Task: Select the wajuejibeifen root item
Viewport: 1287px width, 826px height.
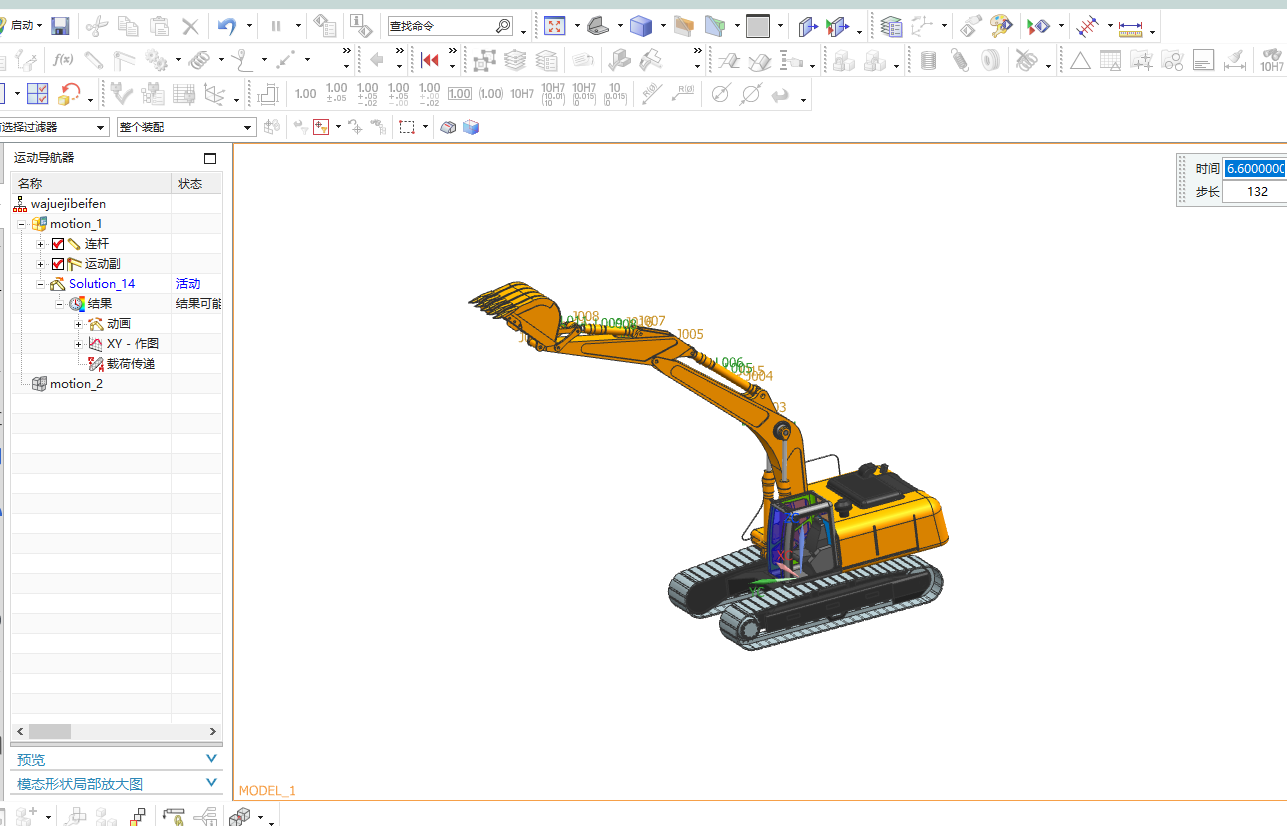Action: [68, 204]
